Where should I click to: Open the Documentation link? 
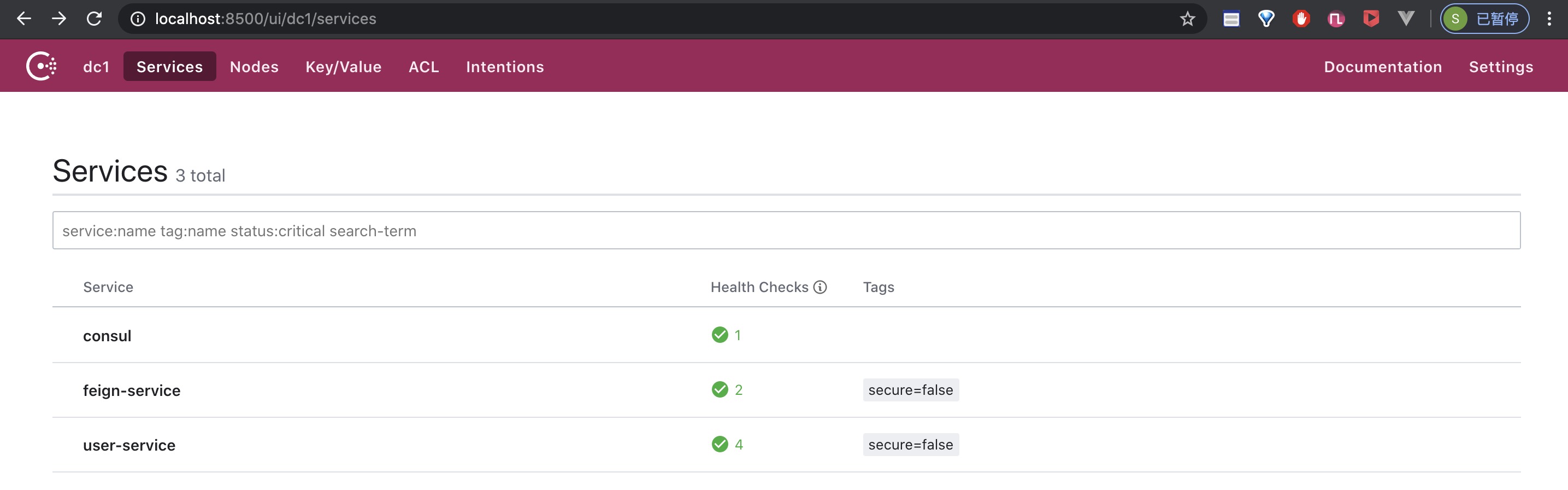(x=1382, y=66)
